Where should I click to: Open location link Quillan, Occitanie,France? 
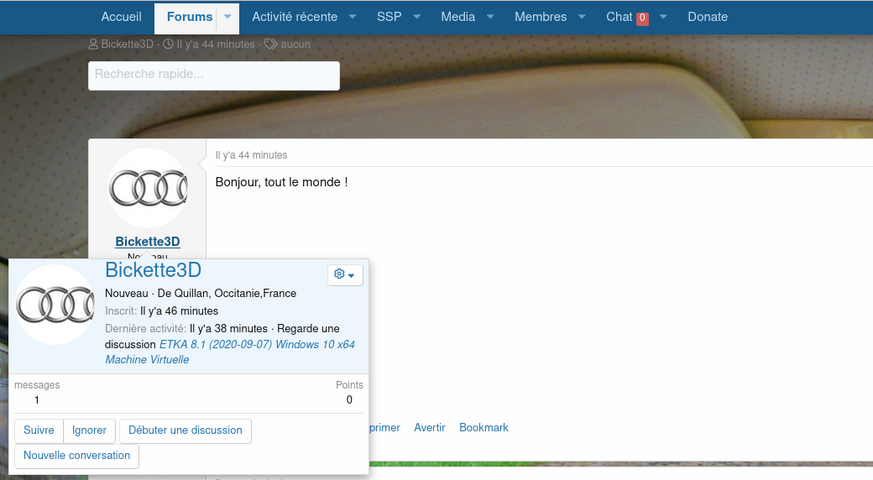[x=235, y=293]
